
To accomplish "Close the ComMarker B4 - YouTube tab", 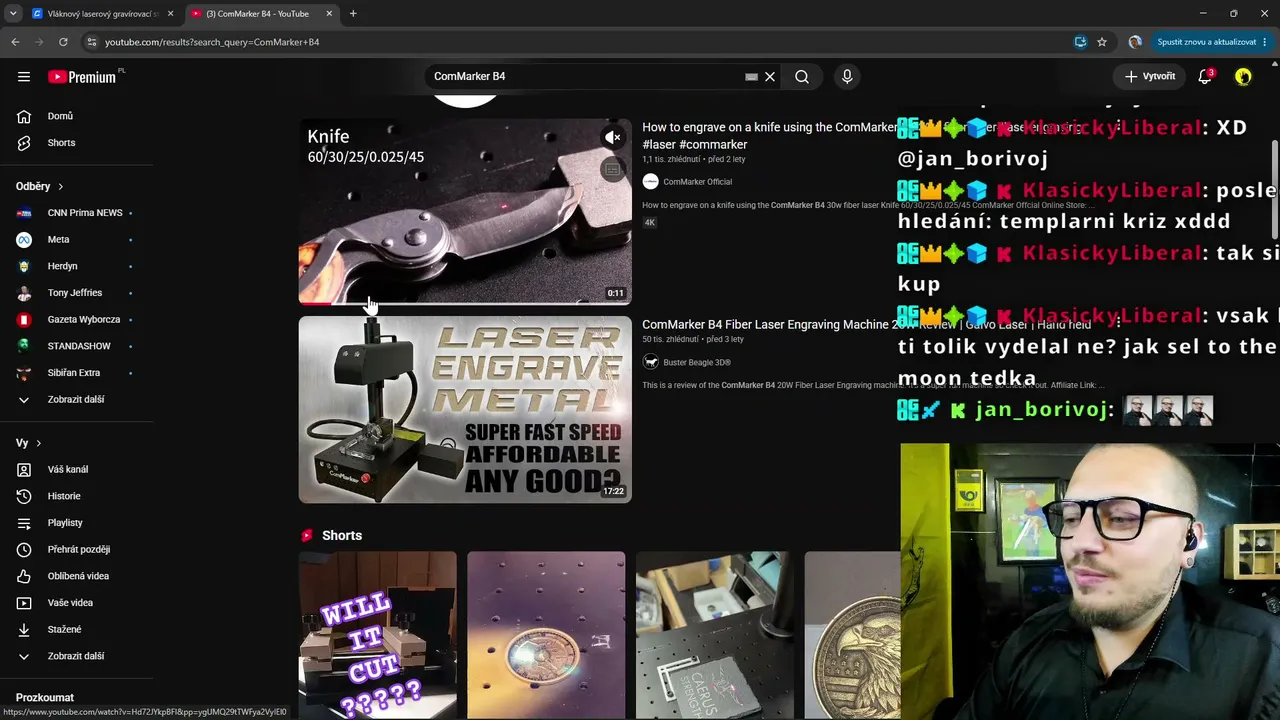I will [330, 14].
